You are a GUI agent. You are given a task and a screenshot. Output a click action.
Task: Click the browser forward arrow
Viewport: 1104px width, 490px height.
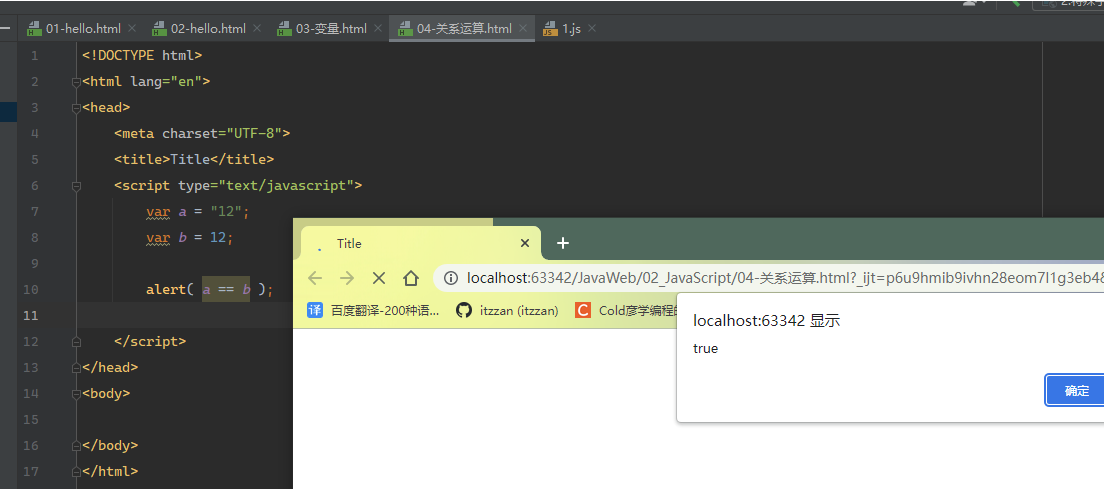[346, 278]
